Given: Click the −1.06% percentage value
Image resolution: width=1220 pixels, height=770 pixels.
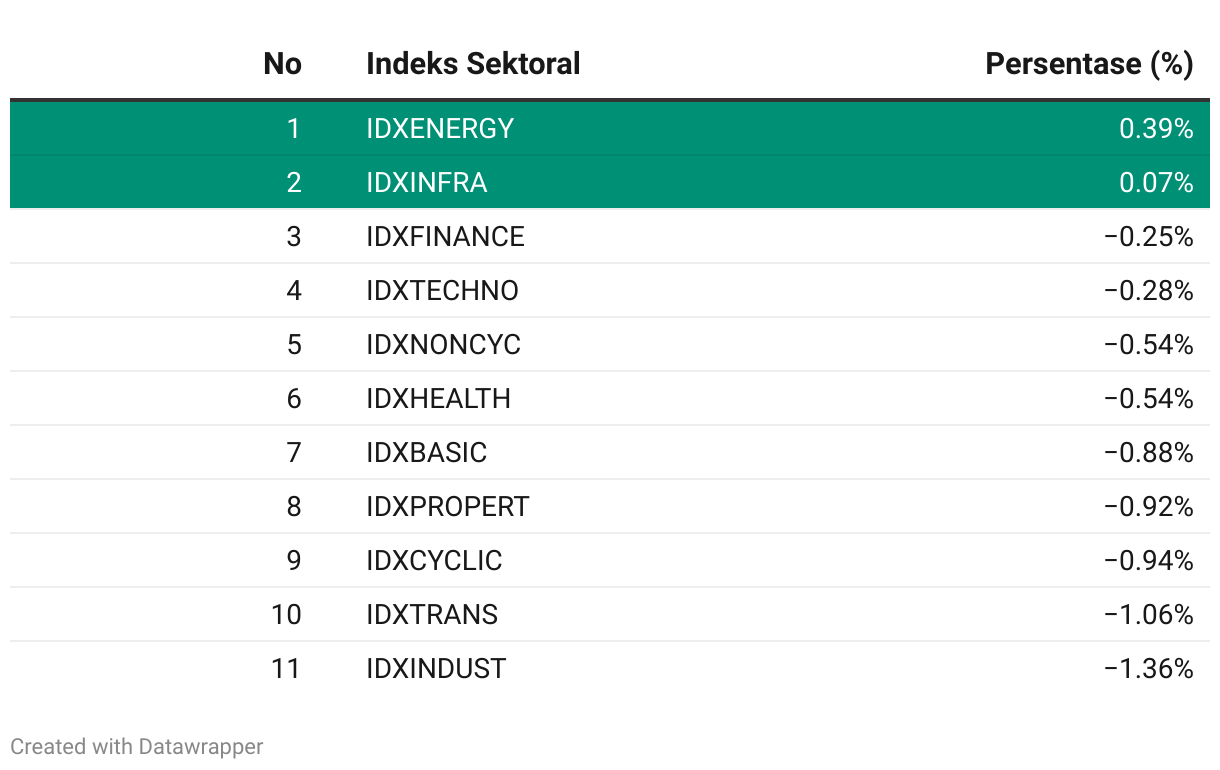Looking at the screenshot, I should coord(1149,615).
